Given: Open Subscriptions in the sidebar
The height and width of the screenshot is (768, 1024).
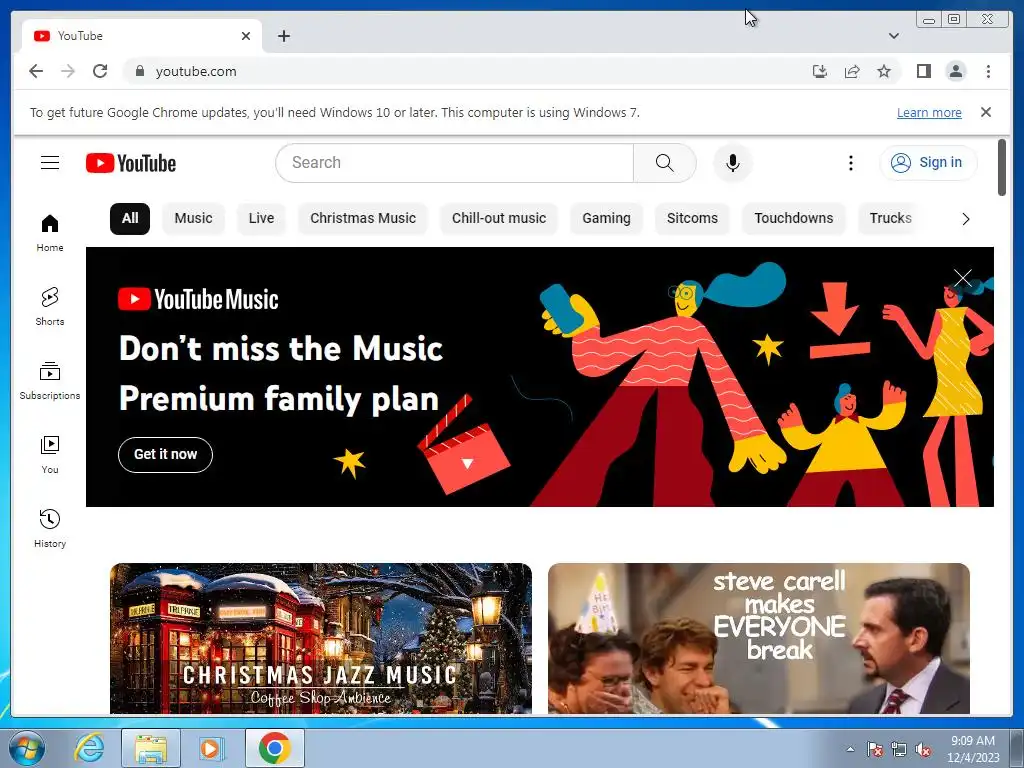Looking at the screenshot, I should (50, 381).
